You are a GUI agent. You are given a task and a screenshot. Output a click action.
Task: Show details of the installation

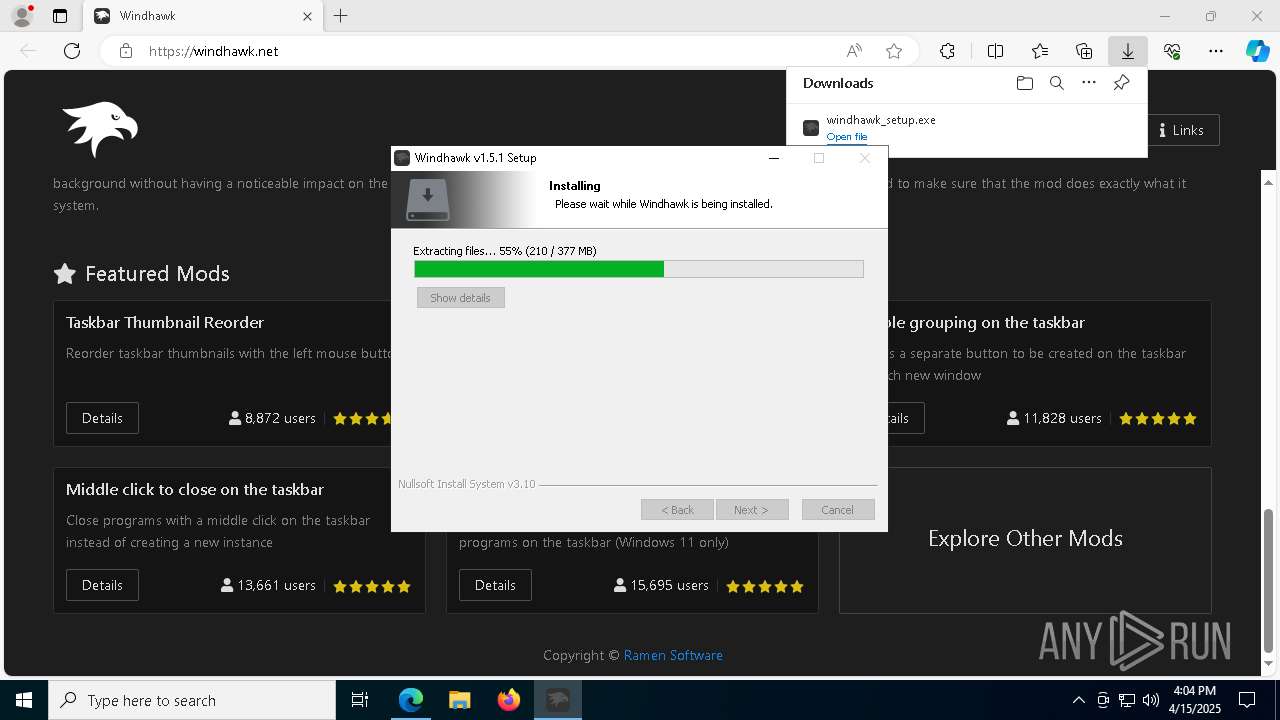(x=460, y=298)
